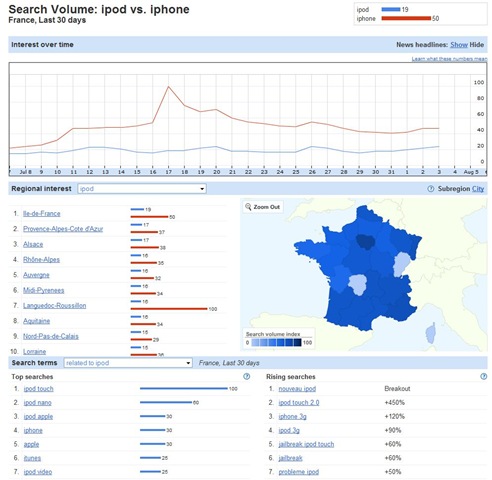Open the Languedoc-Roussillon region link
492x480 pixels.
coord(55,306)
